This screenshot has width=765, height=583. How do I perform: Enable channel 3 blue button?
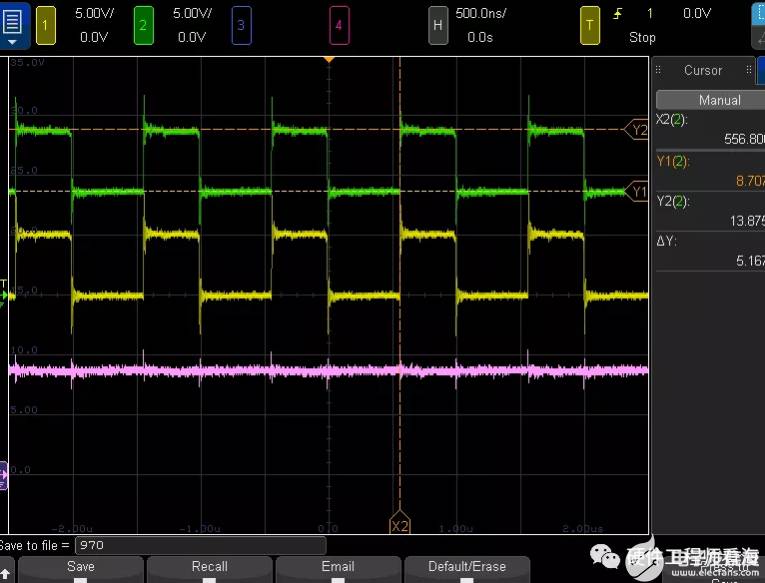[x=241, y=25]
